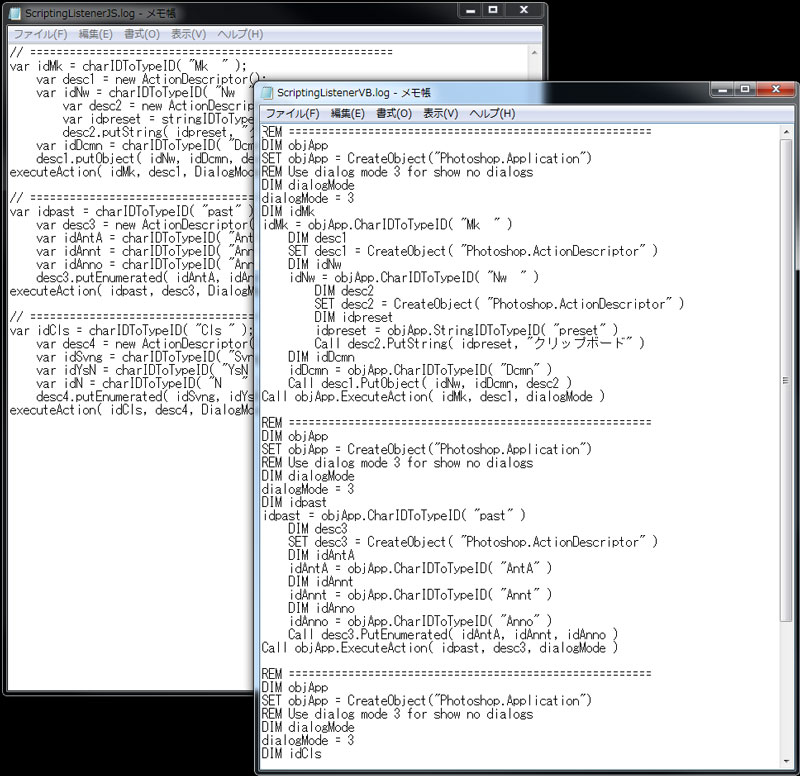Click line 'var idAntA' in JS log
This screenshot has width=800, height=776.
point(144,238)
